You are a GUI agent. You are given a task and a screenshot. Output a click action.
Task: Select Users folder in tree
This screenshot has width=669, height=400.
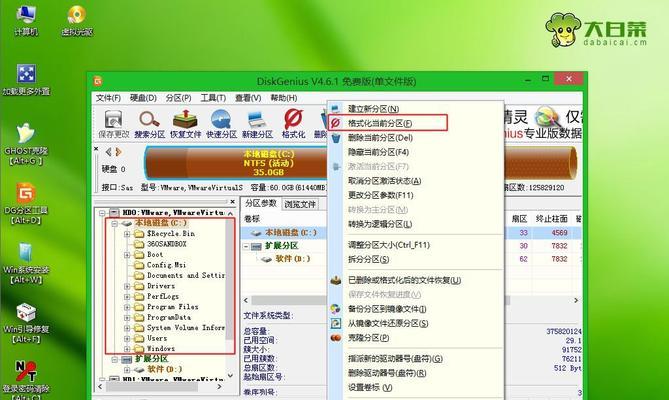[157, 338]
